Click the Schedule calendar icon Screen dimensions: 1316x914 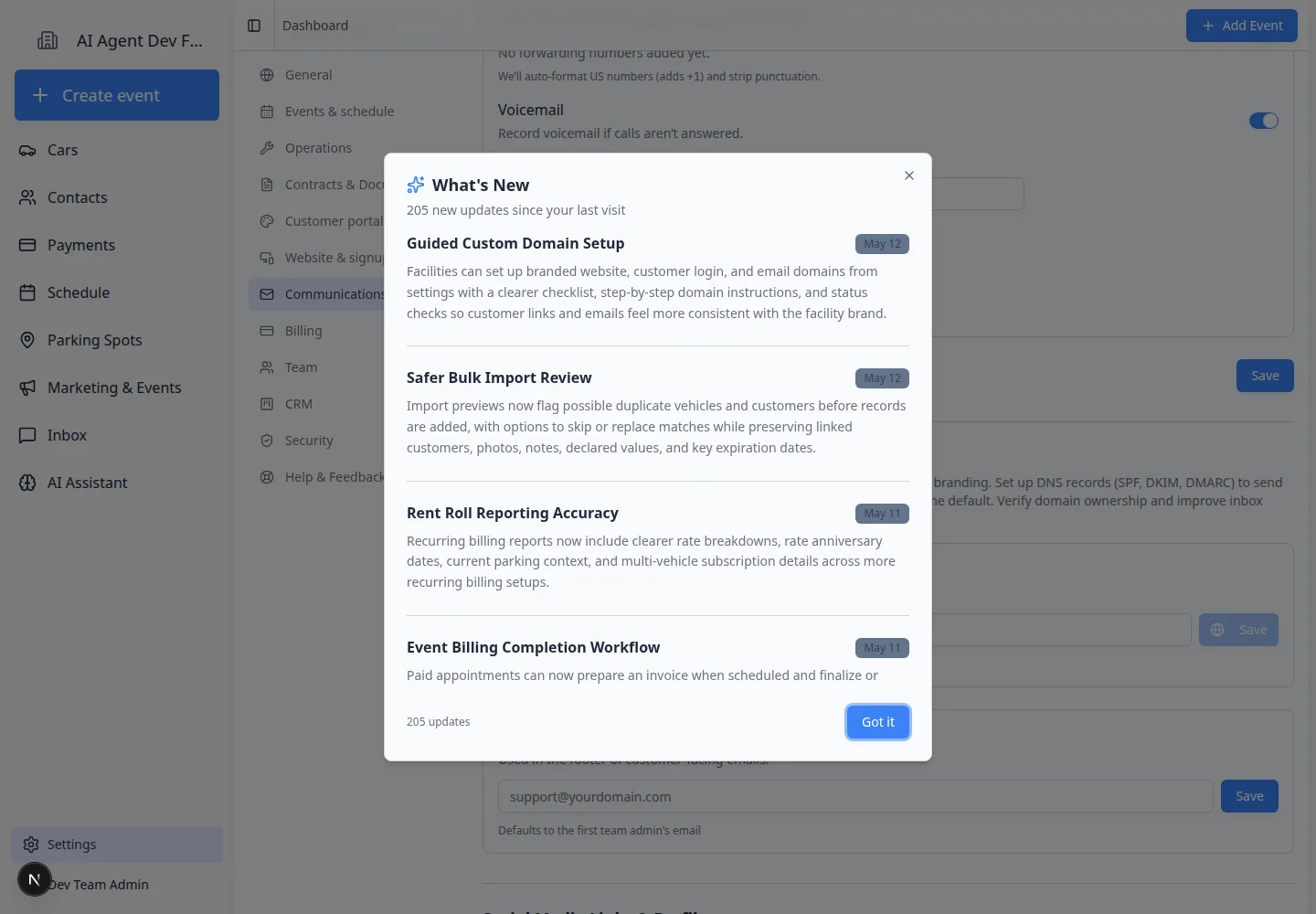point(27,292)
